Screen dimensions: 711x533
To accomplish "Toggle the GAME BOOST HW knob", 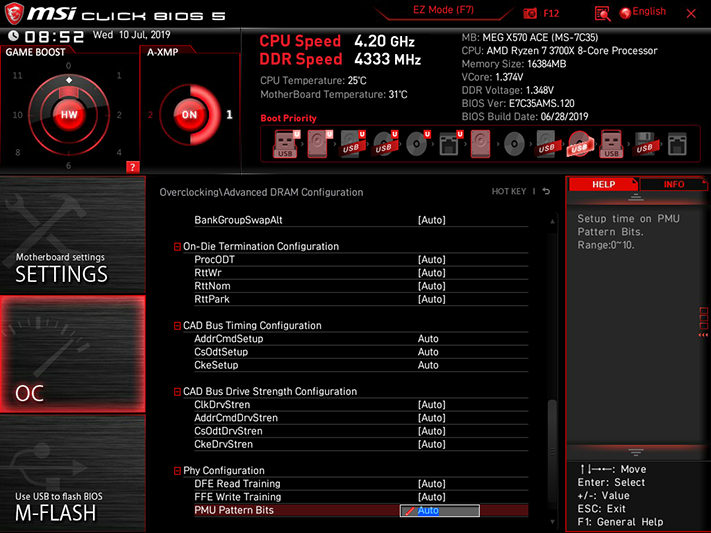I will click(x=69, y=114).
